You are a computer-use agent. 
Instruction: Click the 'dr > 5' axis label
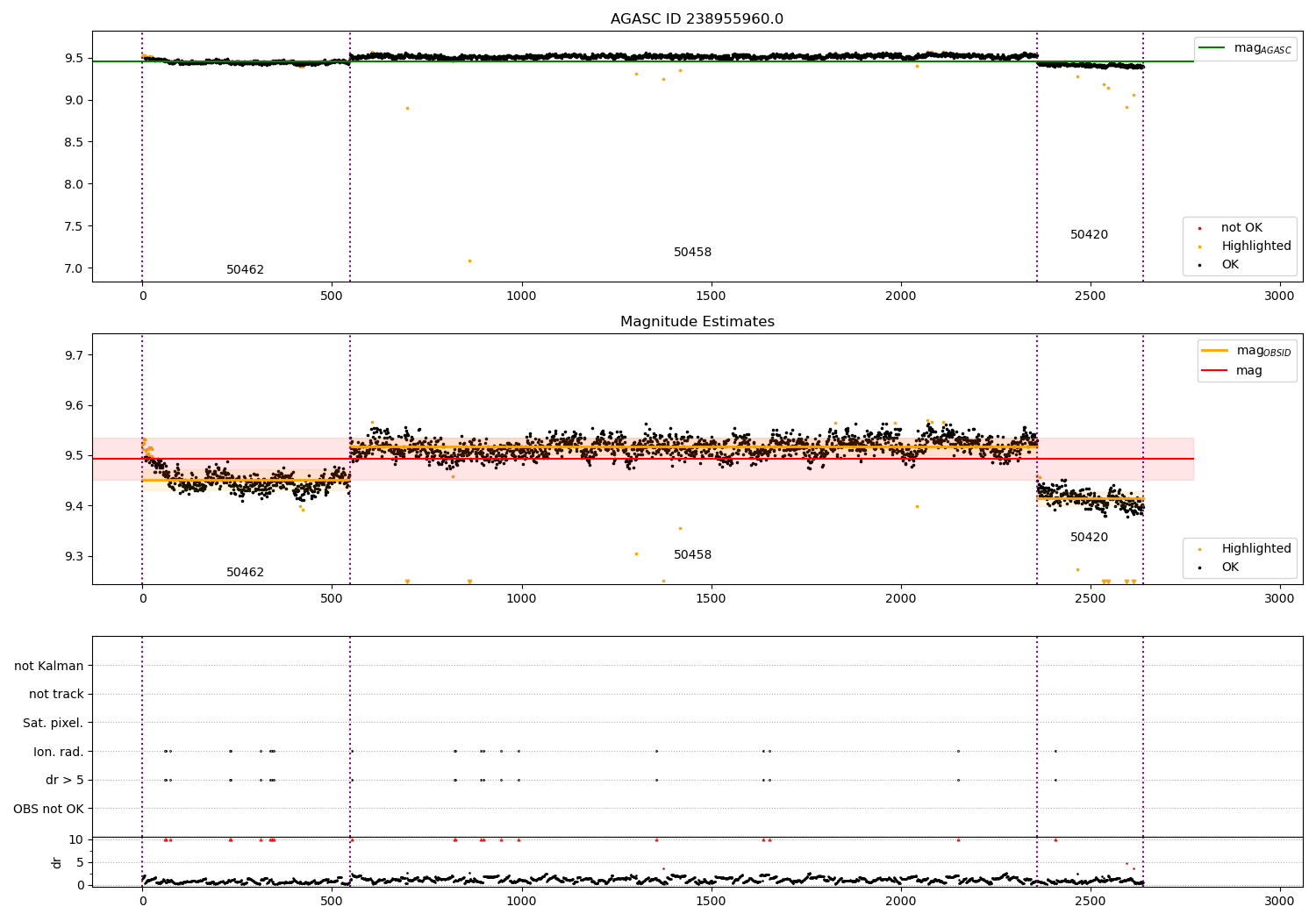click(65, 781)
